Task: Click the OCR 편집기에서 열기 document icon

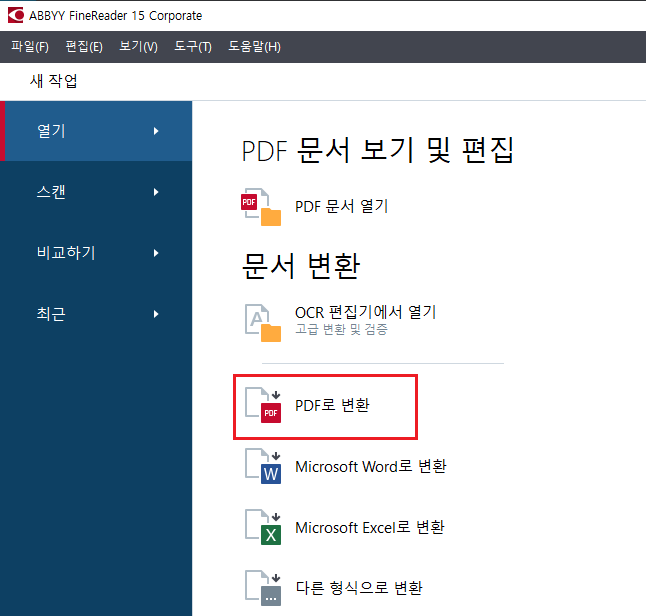Action: tap(263, 323)
